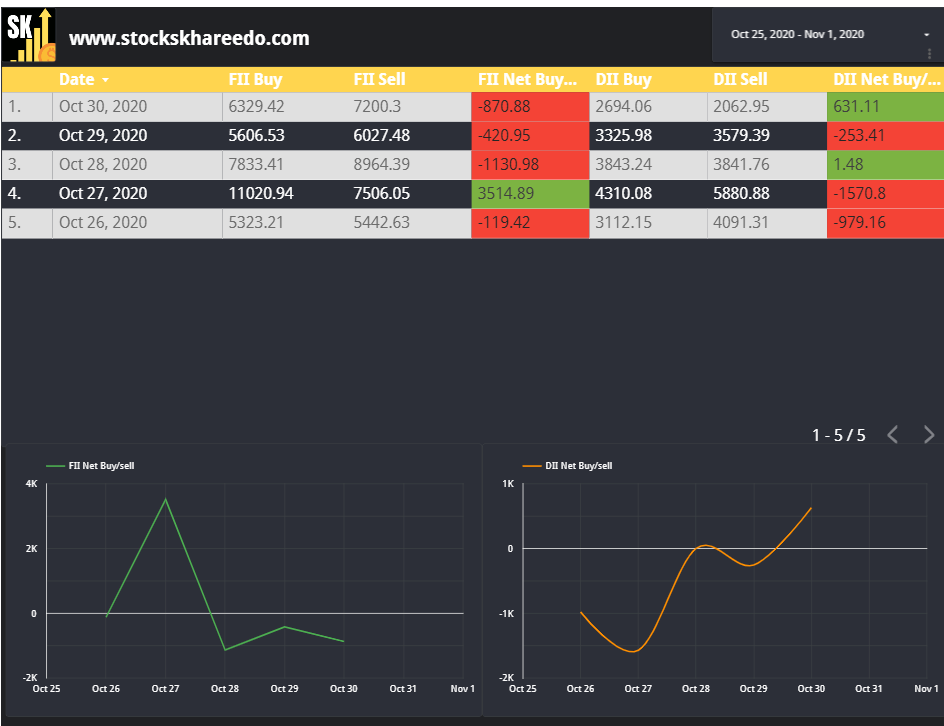Click the SK stocks logo icon

(29, 35)
